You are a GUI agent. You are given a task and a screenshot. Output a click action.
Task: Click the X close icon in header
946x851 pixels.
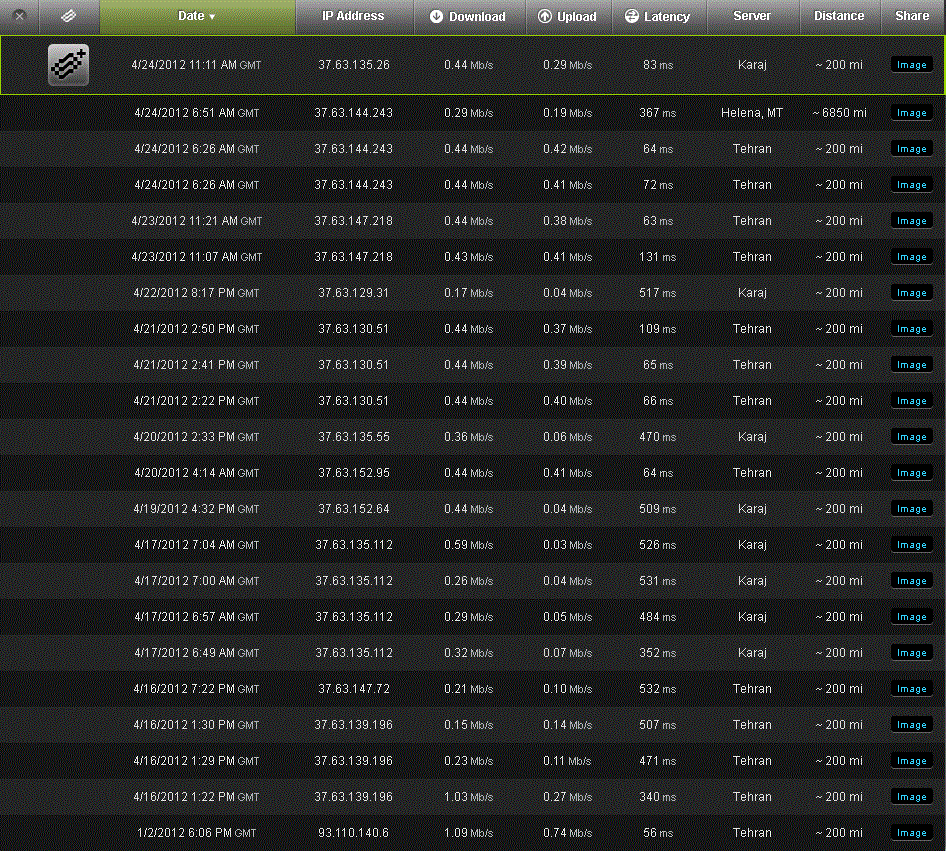[x=19, y=16]
